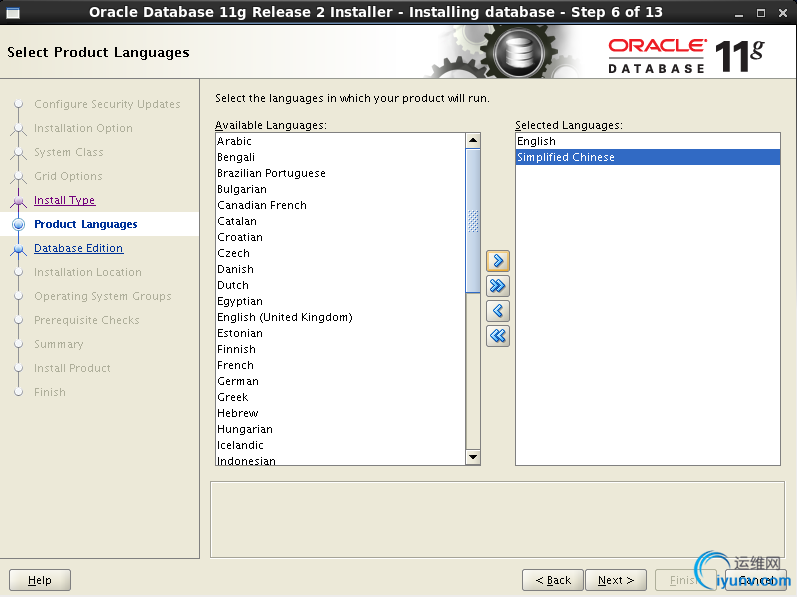Image resolution: width=797 pixels, height=597 pixels.
Task: Click the Installation Option step
Action: 83,128
